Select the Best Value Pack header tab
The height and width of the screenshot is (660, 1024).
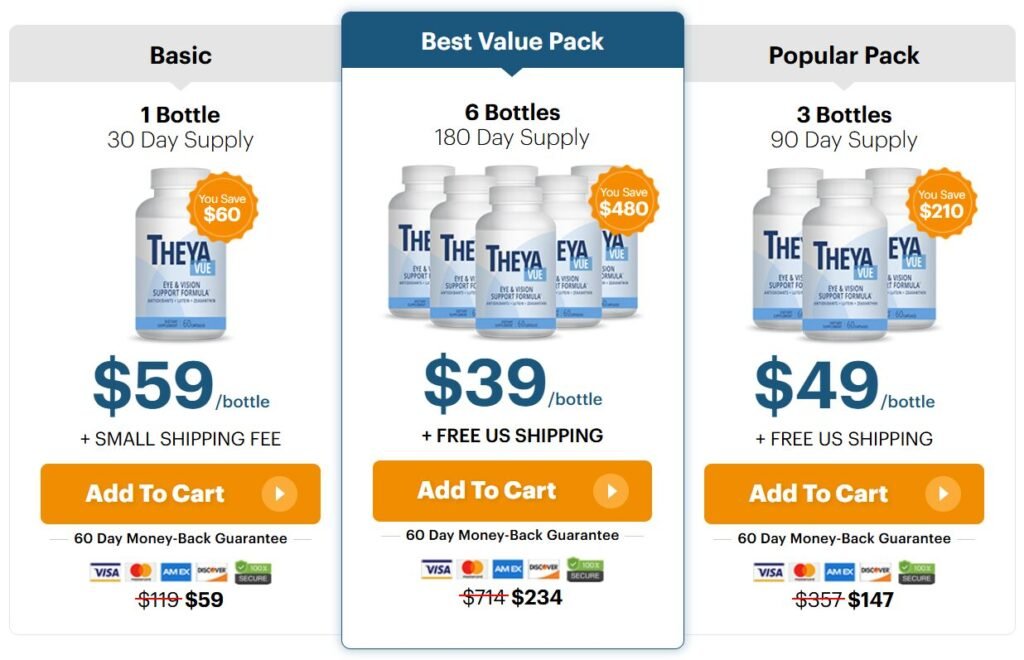pos(512,41)
